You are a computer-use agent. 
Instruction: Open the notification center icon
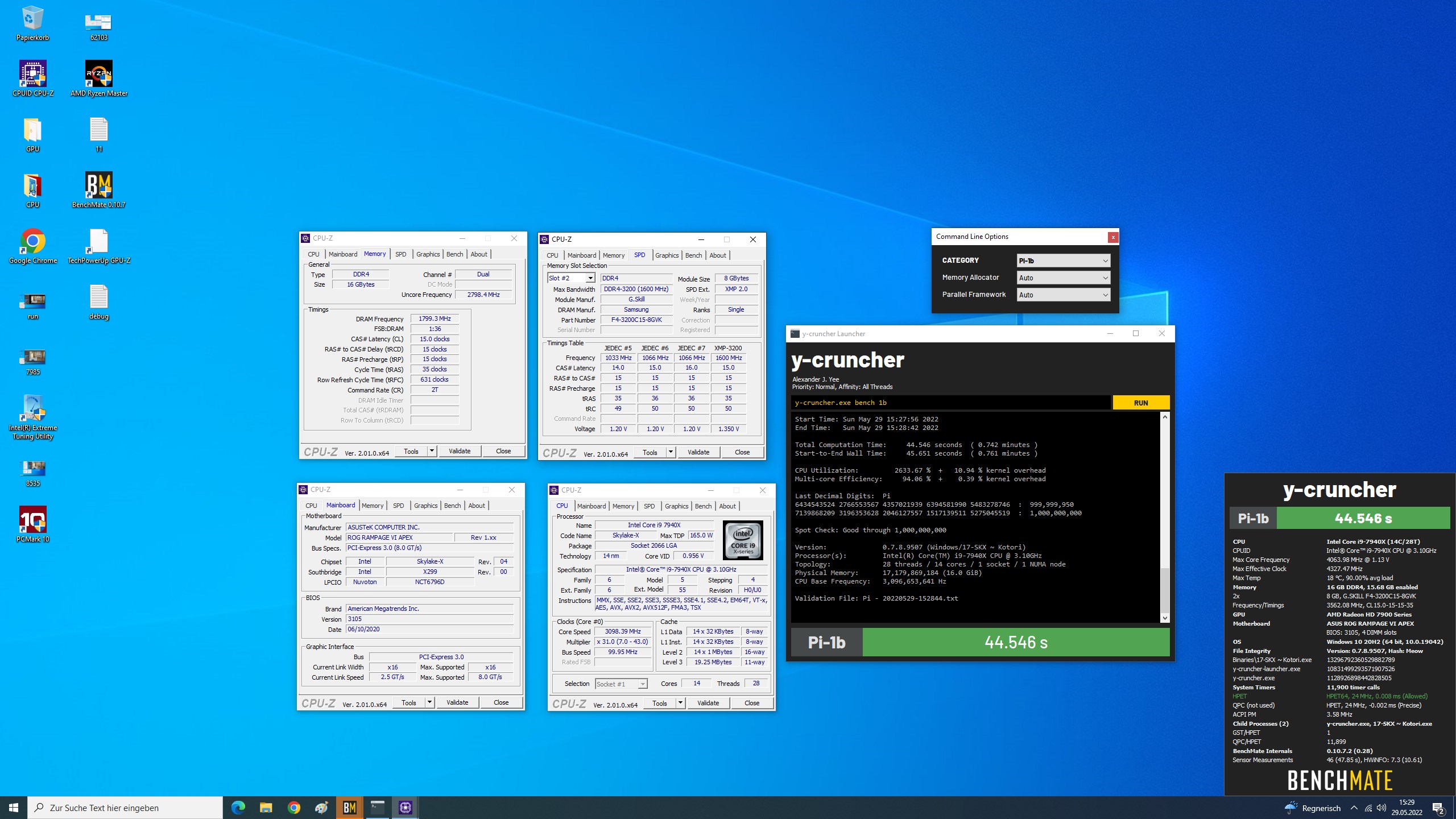1438,808
